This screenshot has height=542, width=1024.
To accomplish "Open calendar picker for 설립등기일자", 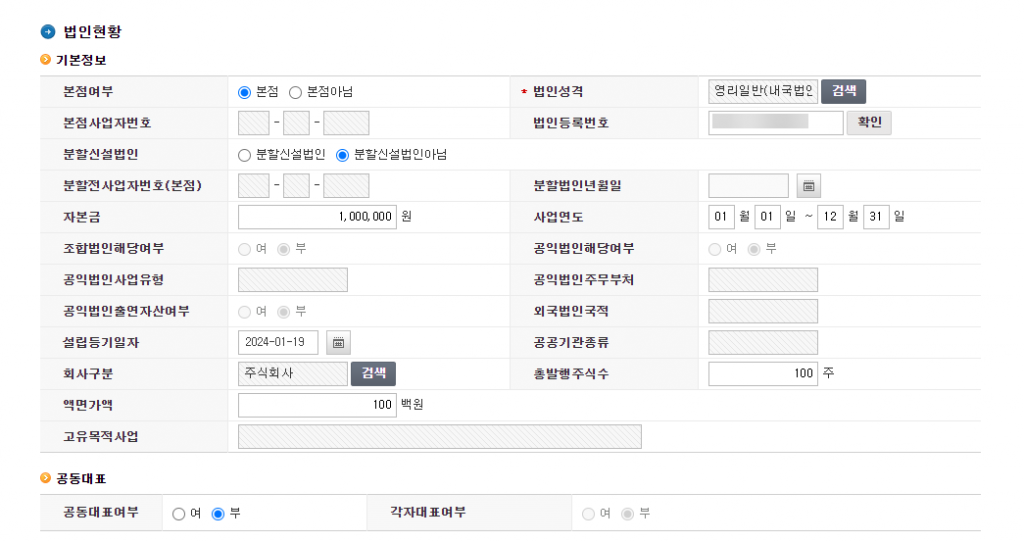I will (338, 343).
